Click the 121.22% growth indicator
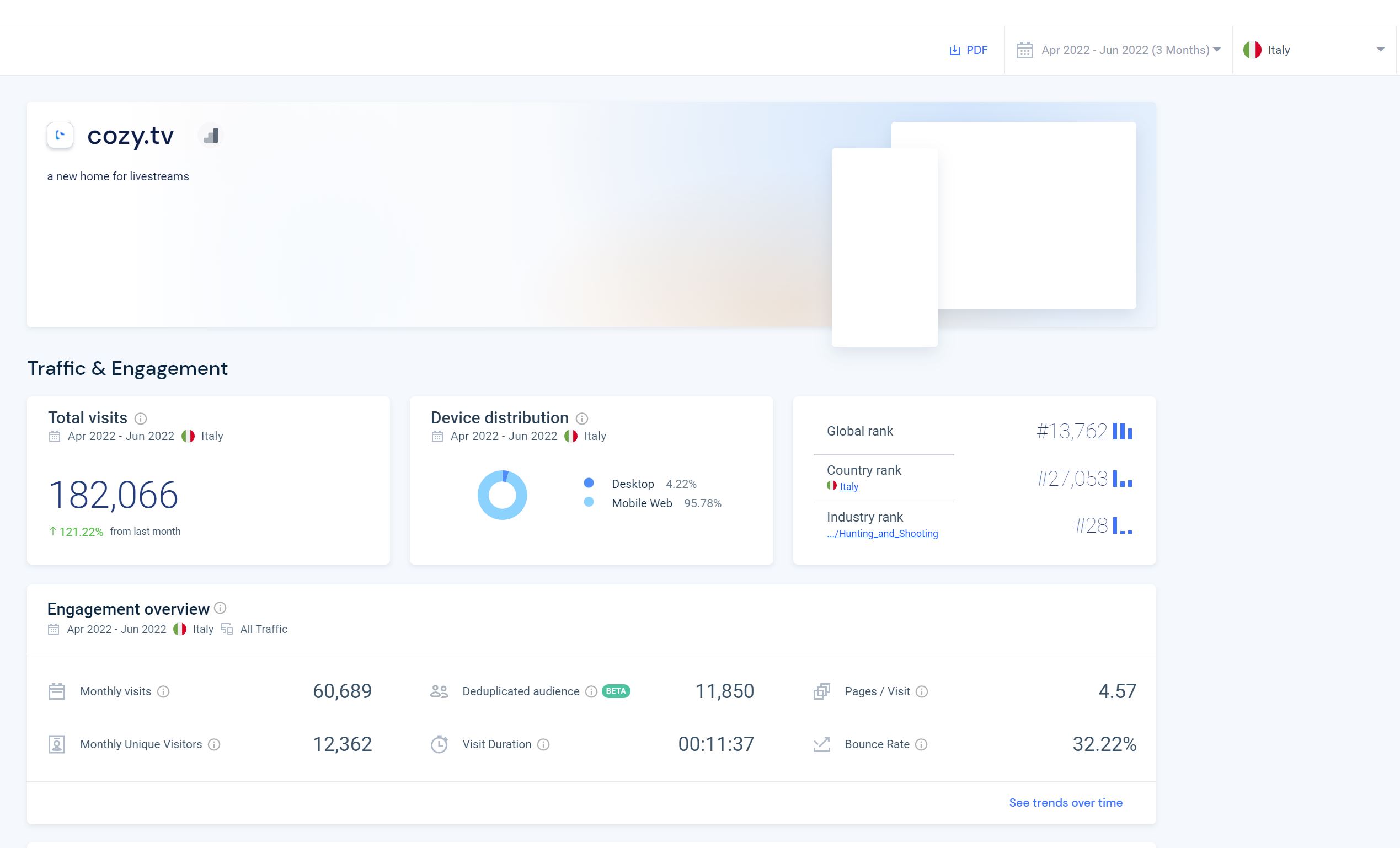 pyautogui.click(x=76, y=532)
